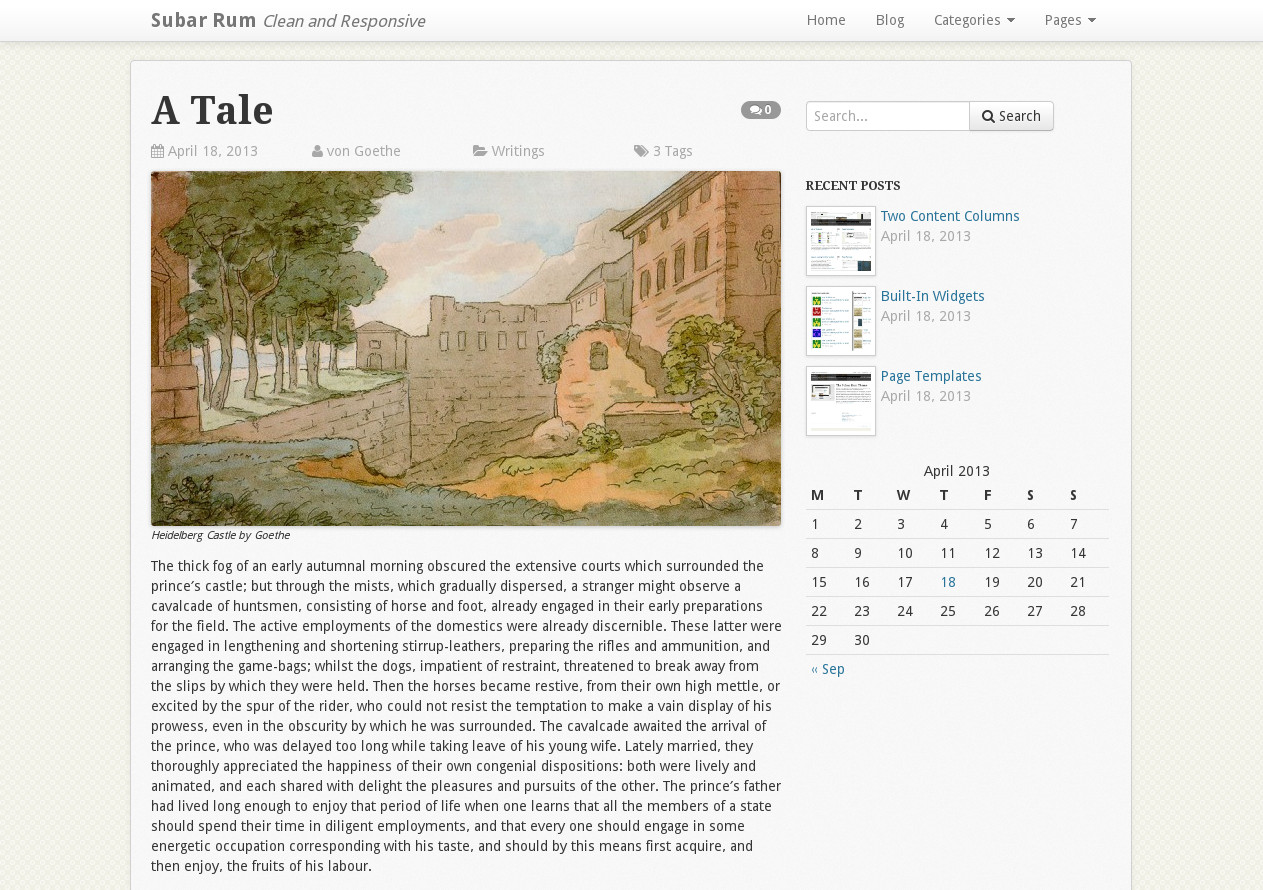Open the Blog menu item
1263x890 pixels.
(890, 20)
